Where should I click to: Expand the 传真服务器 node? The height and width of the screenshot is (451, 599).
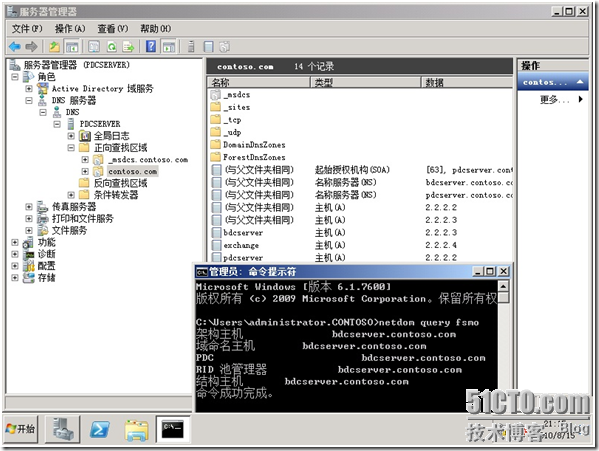coord(29,207)
